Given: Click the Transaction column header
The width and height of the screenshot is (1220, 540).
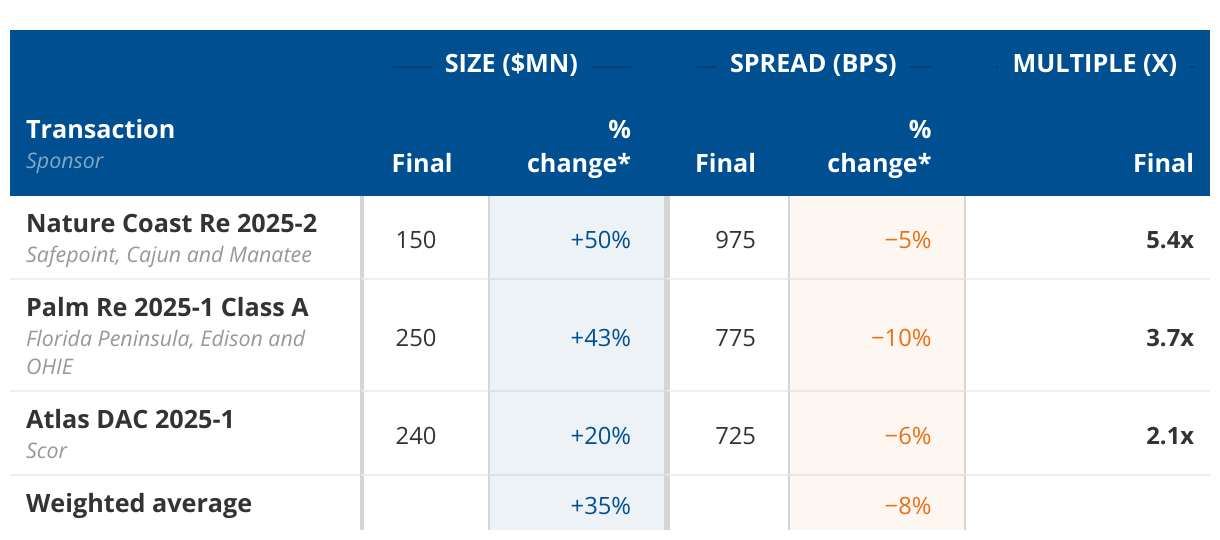Looking at the screenshot, I should (100, 129).
